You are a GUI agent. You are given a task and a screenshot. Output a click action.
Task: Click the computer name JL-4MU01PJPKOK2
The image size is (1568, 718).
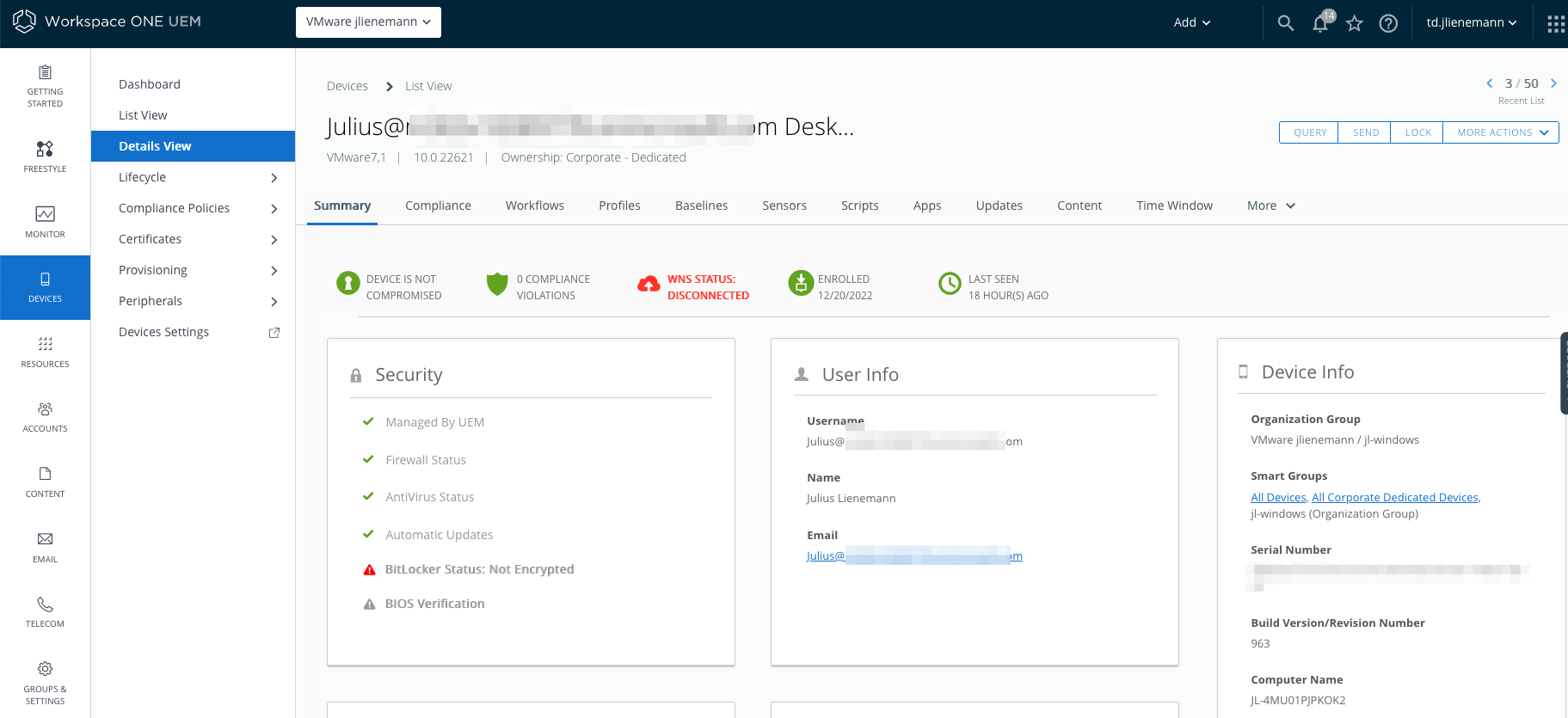[1298, 700]
